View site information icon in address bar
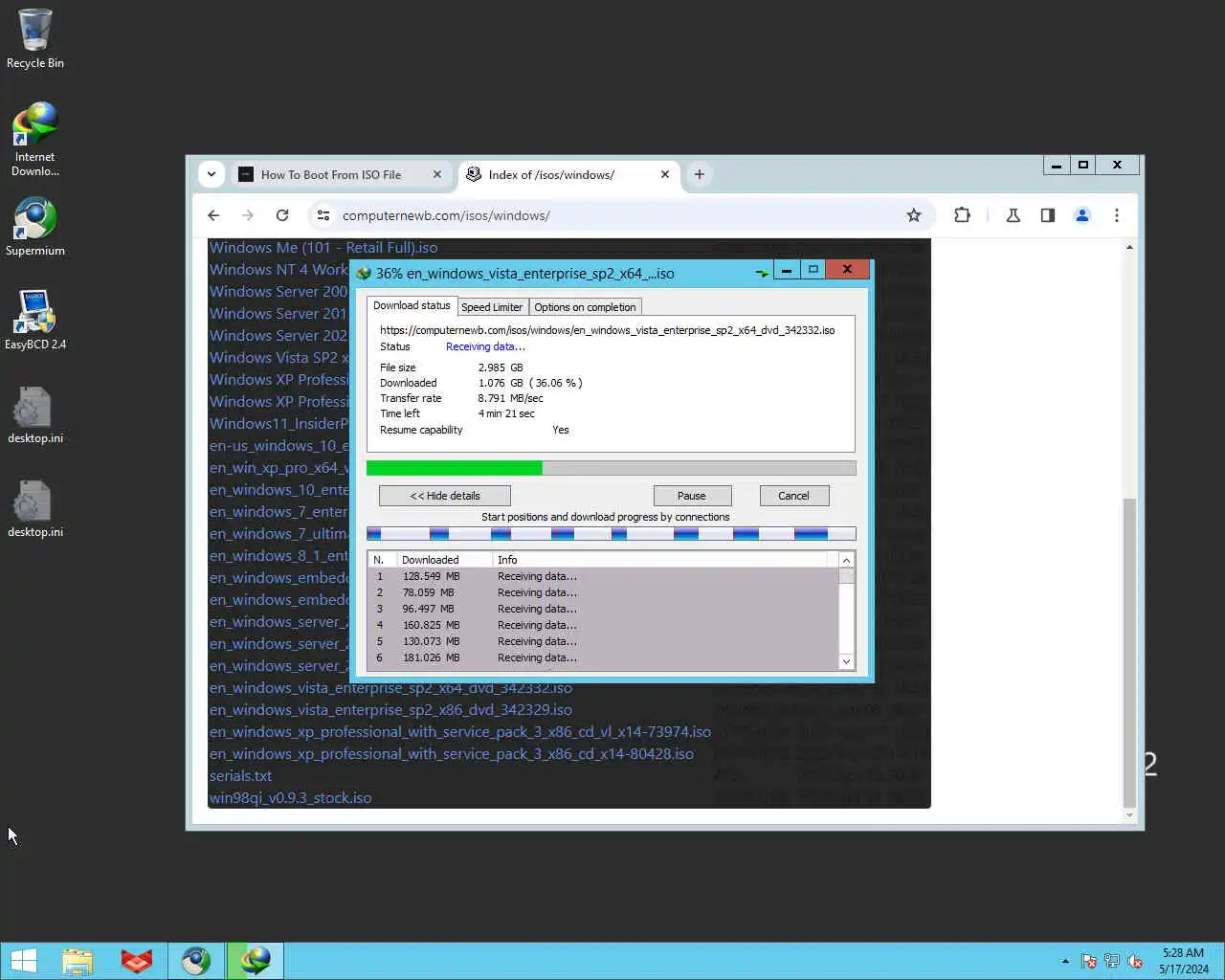This screenshot has height=980, width=1225. coord(323,215)
